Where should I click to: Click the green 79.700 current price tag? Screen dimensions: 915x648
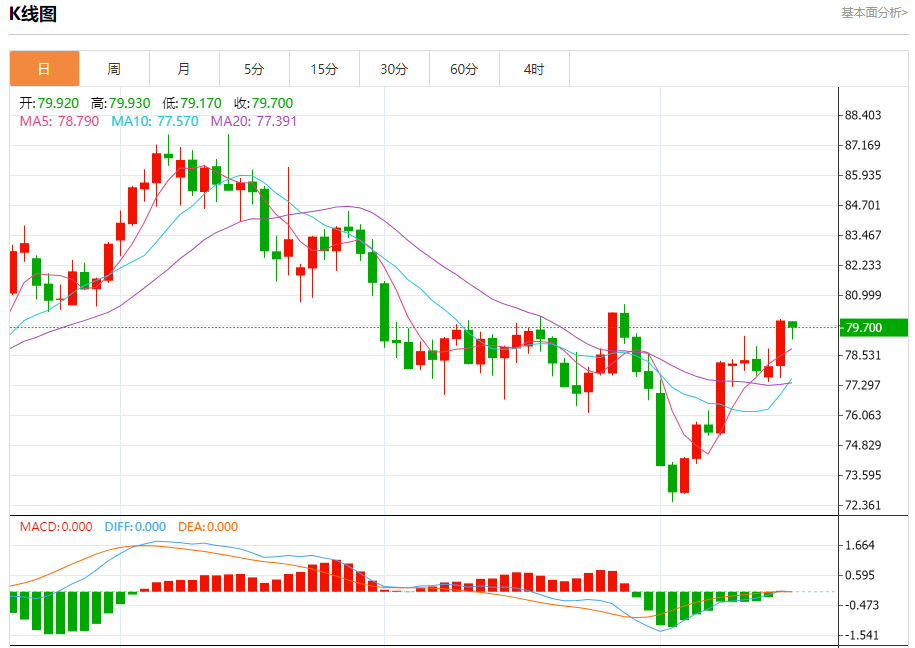point(874,328)
